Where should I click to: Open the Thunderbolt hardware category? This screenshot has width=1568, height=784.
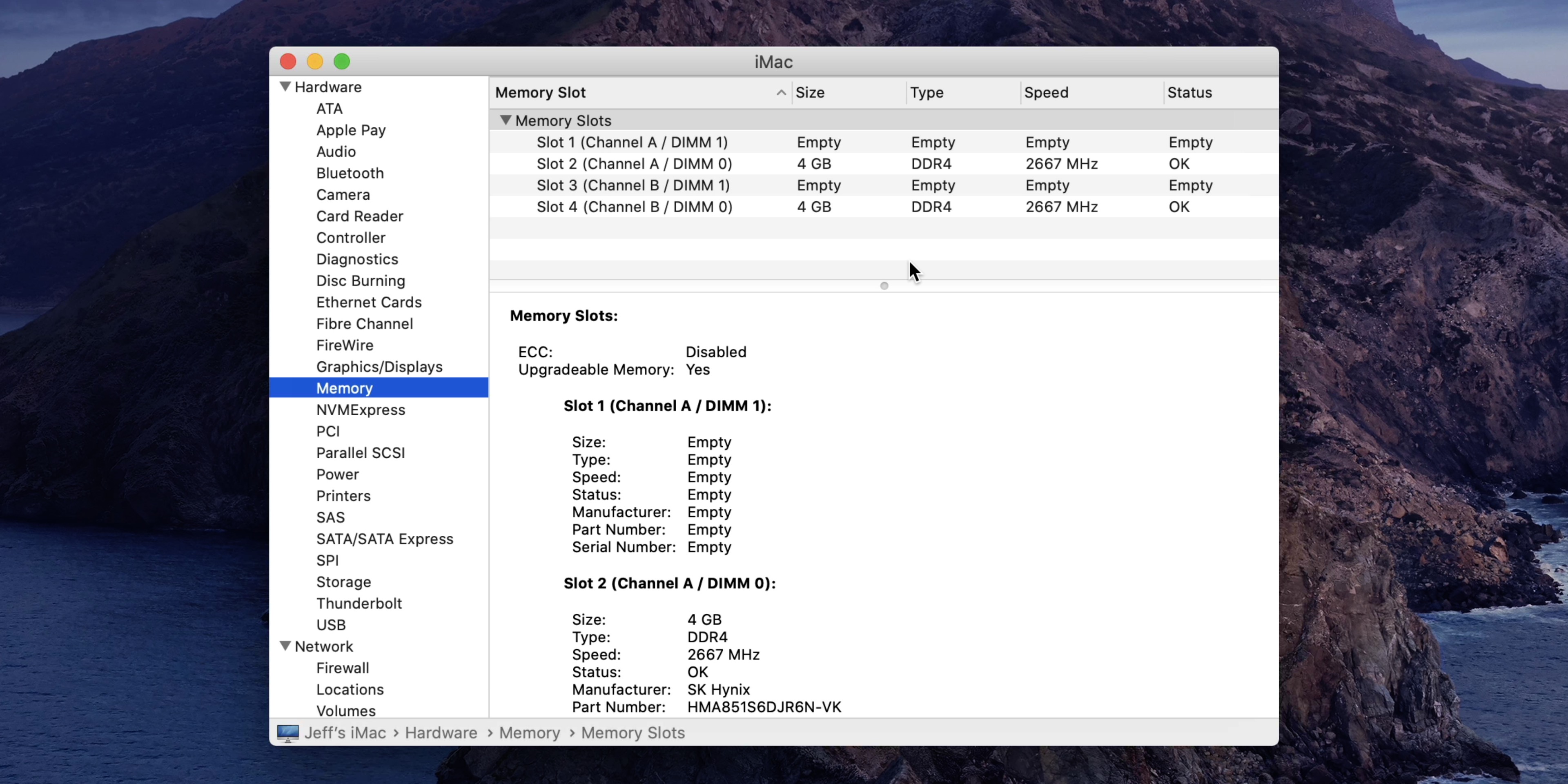359,603
